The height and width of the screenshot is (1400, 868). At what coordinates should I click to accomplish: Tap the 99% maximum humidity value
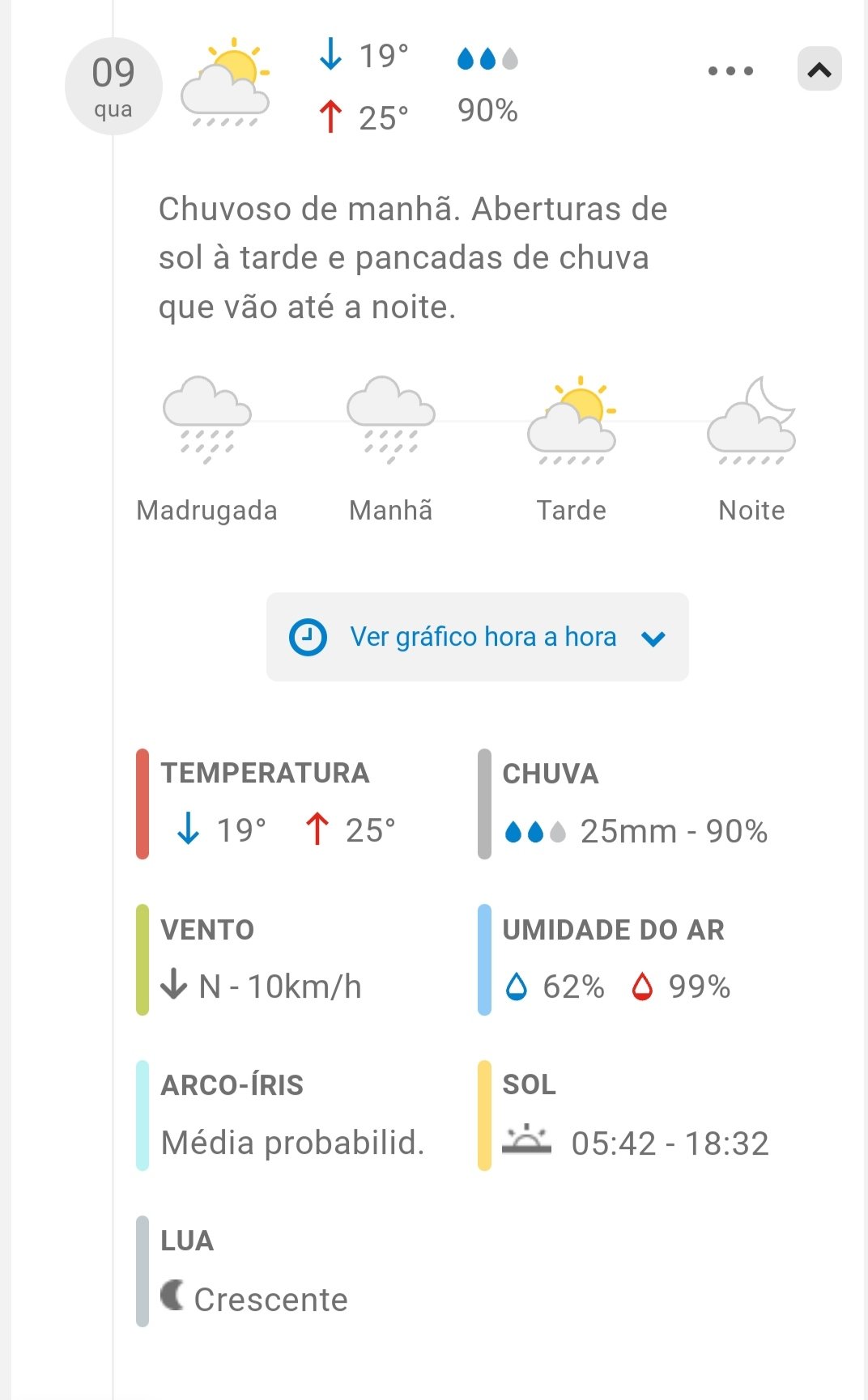coord(699,986)
